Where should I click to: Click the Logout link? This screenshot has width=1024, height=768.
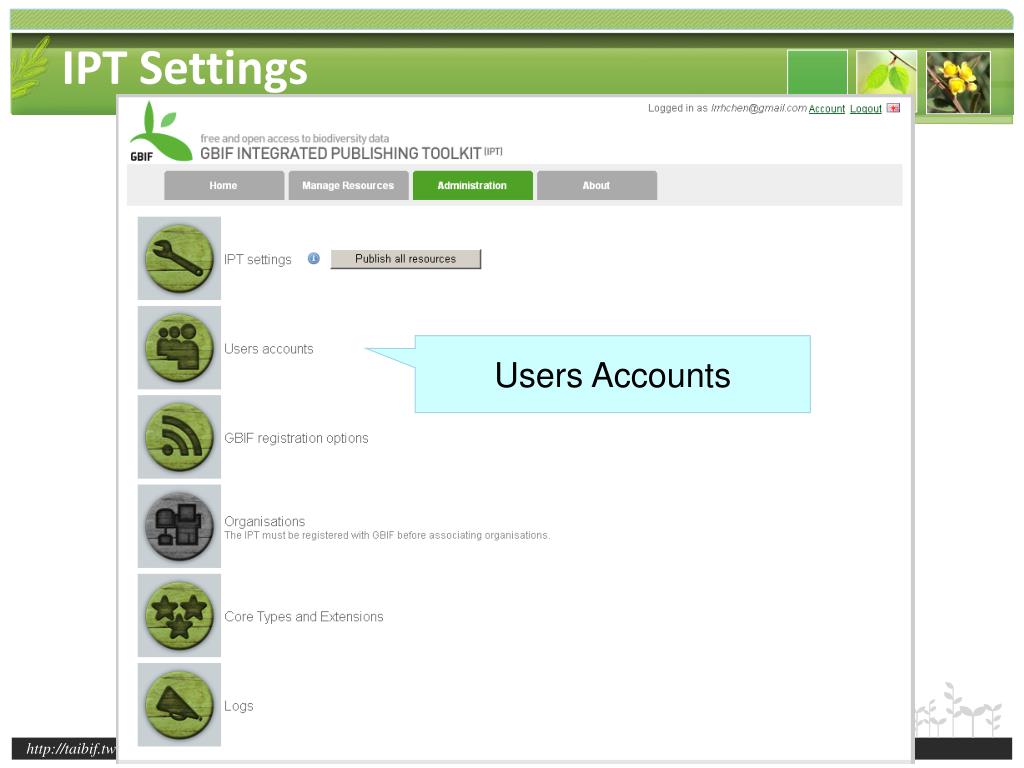click(x=865, y=108)
